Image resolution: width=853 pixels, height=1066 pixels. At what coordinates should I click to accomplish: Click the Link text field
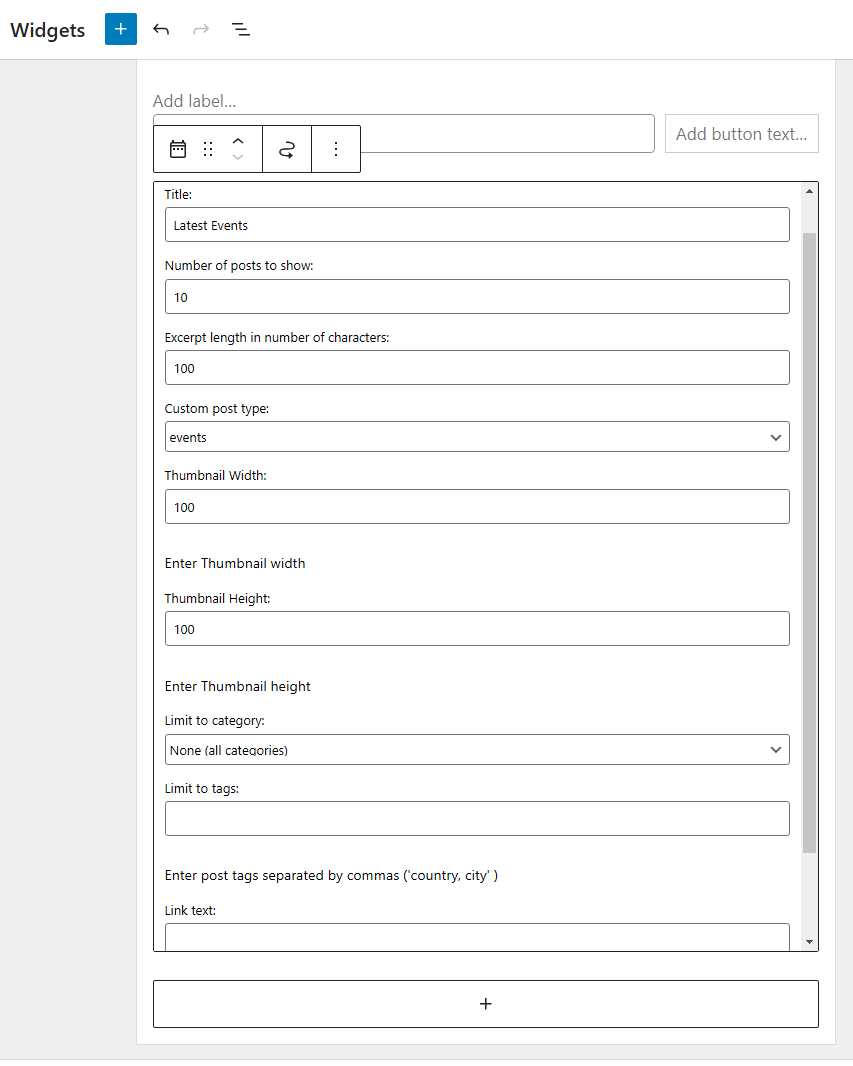point(477,937)
